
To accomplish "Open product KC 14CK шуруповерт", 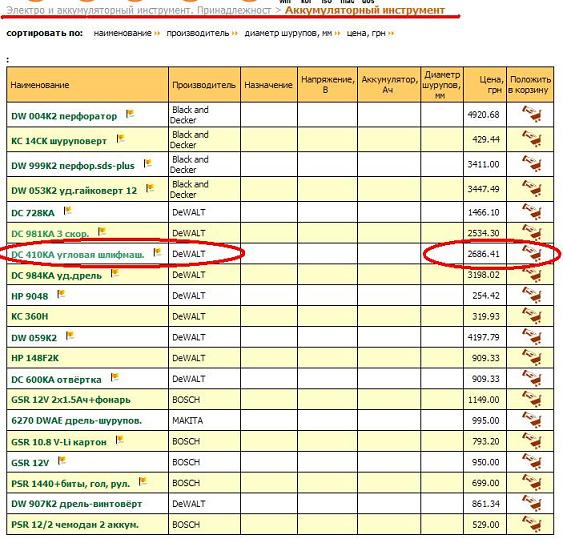I will pyautogui.click(x=59, y=141).
